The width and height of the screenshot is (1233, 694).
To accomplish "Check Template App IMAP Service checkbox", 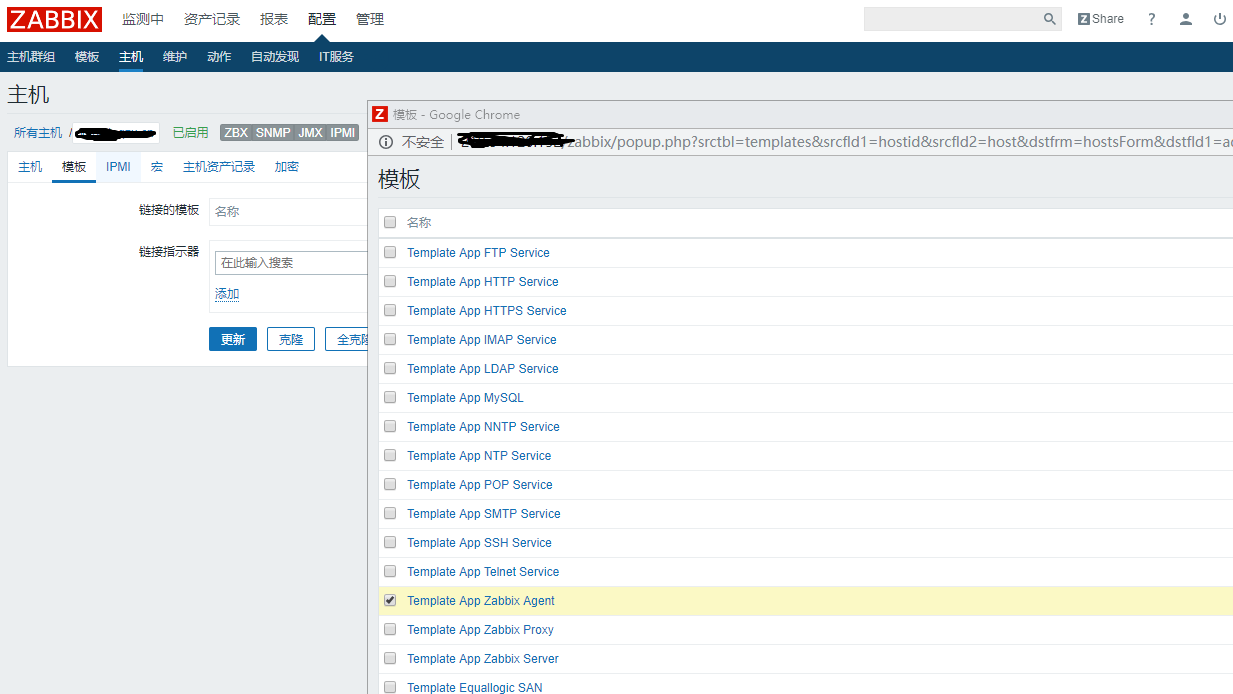I will tap(390, 339).
